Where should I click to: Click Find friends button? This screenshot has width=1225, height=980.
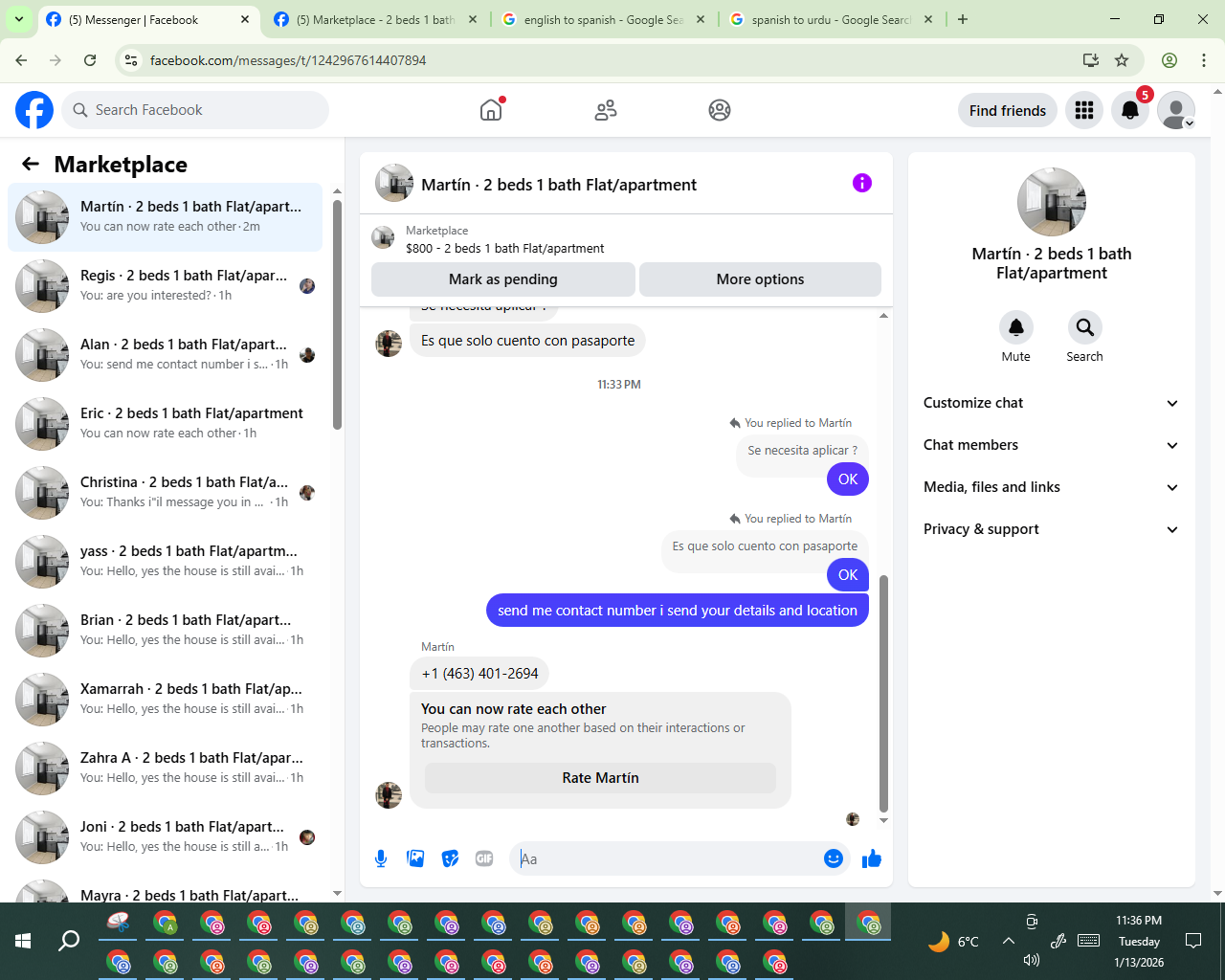tap(1008, 110)
